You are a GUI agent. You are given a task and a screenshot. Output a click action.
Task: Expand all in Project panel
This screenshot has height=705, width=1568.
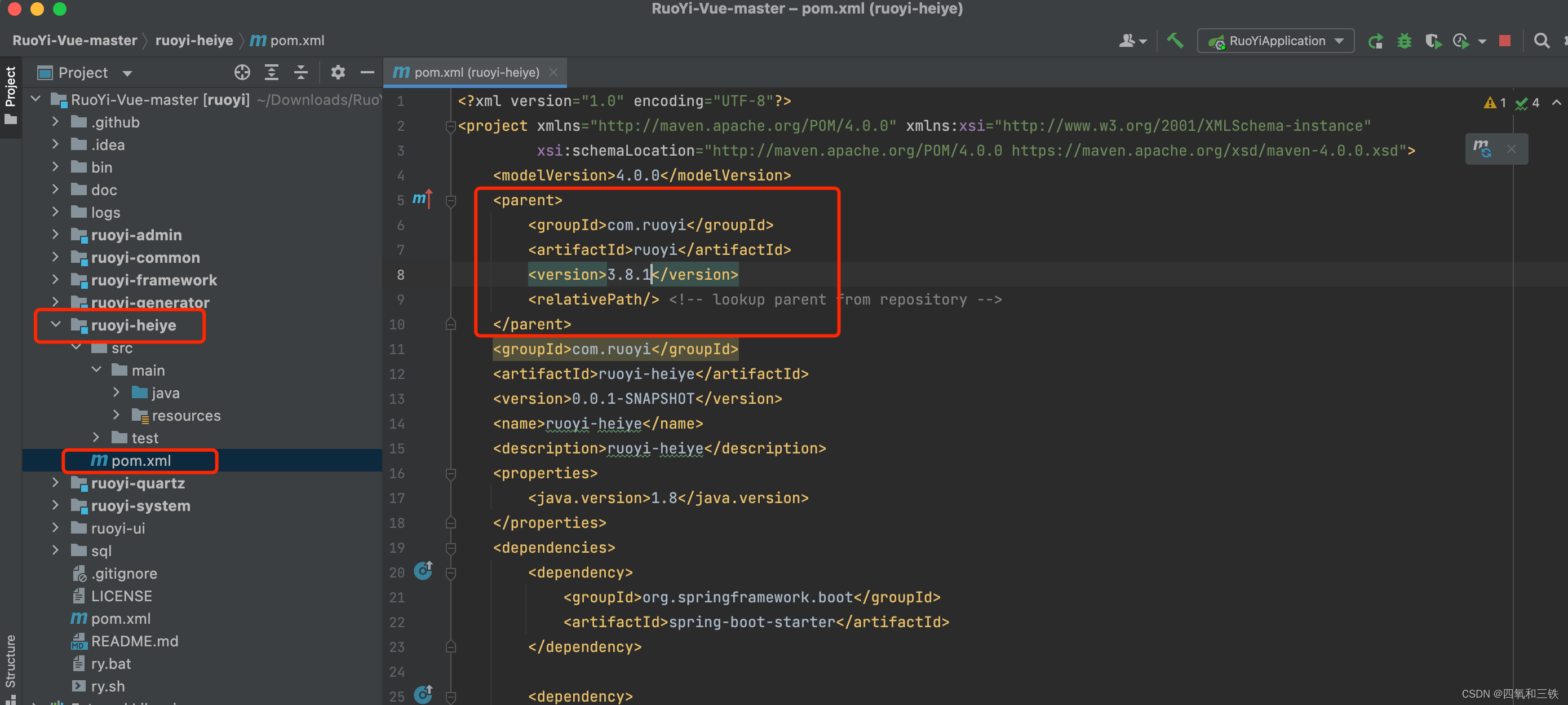coord(272,73)
